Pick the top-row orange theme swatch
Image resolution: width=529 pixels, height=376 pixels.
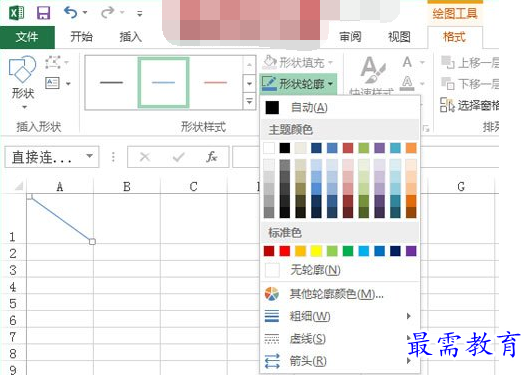point(411,148)
